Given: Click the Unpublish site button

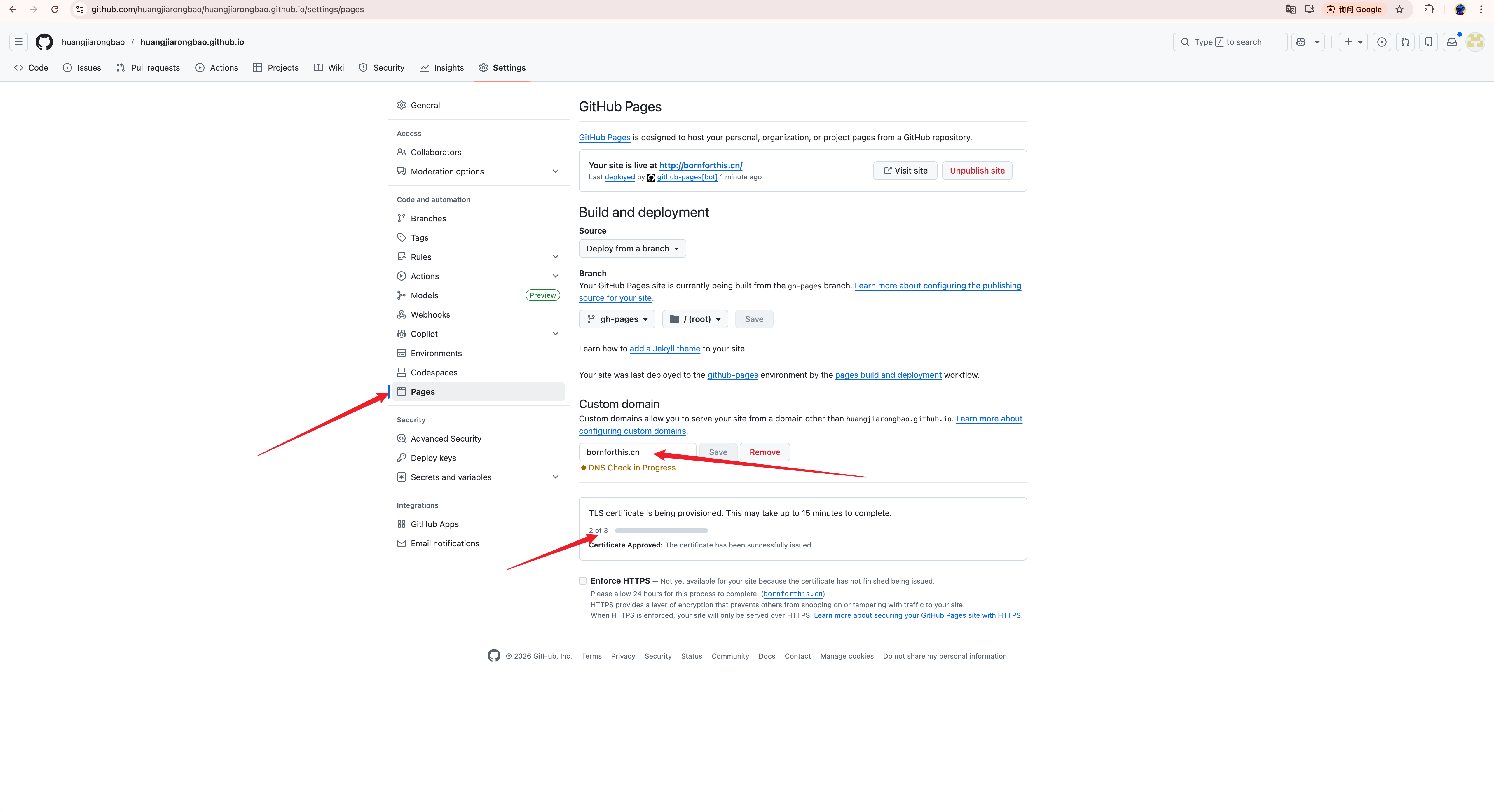Looking at the screenshot, I should 977,170.
